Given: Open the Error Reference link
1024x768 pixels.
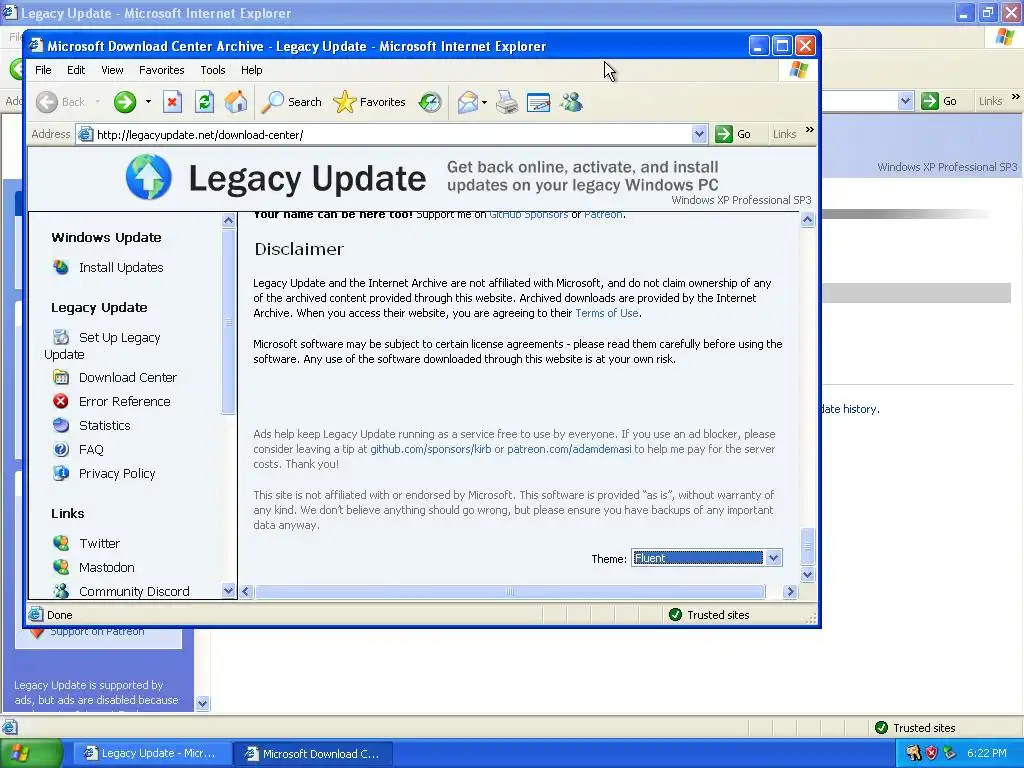Looking at the screenshot, I should coord(124,402).
